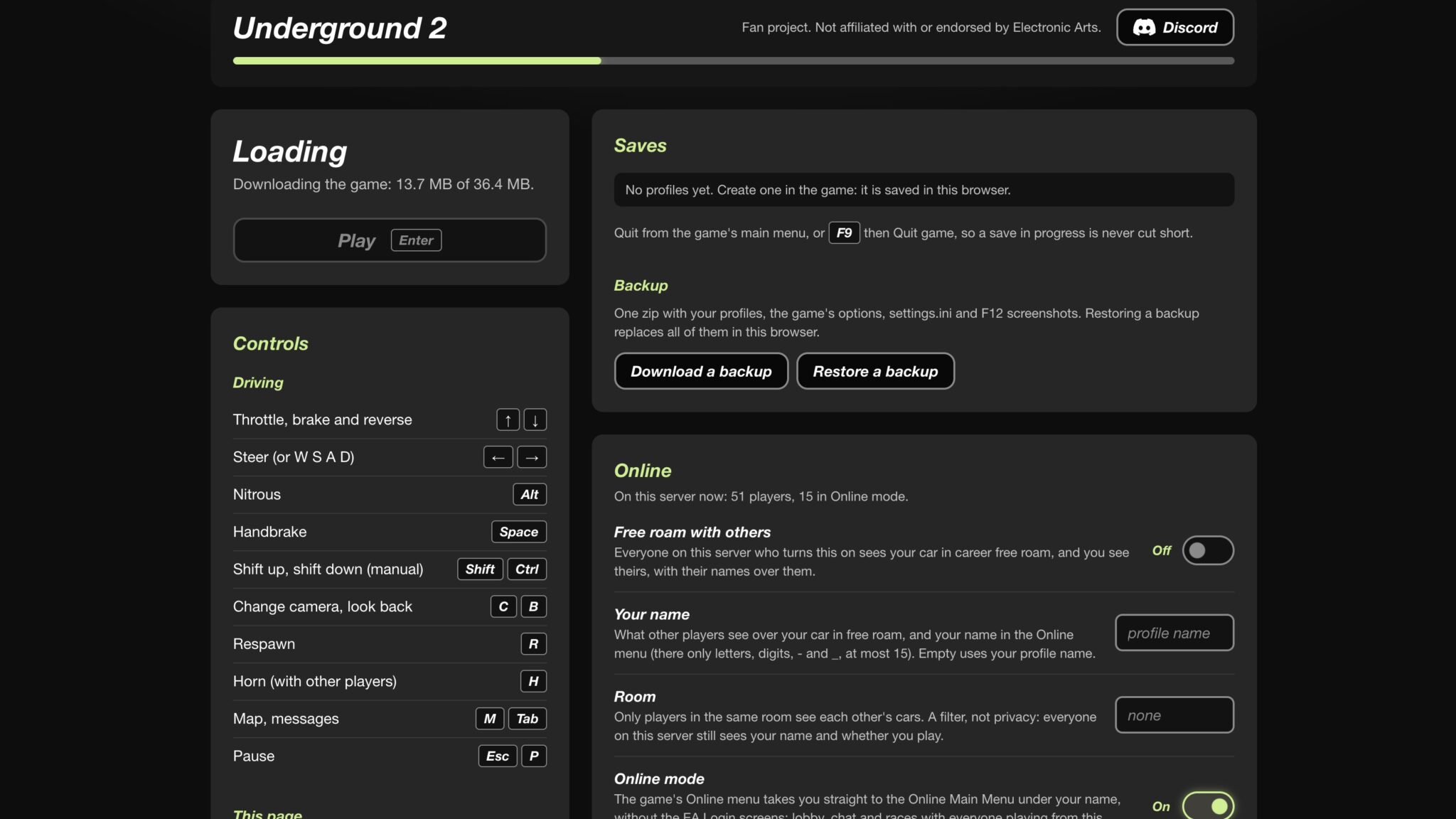Viewport: 1456px width, 819px height.
Task: Click the 'Fan project' disclaimer text
Action: point(921,27)
